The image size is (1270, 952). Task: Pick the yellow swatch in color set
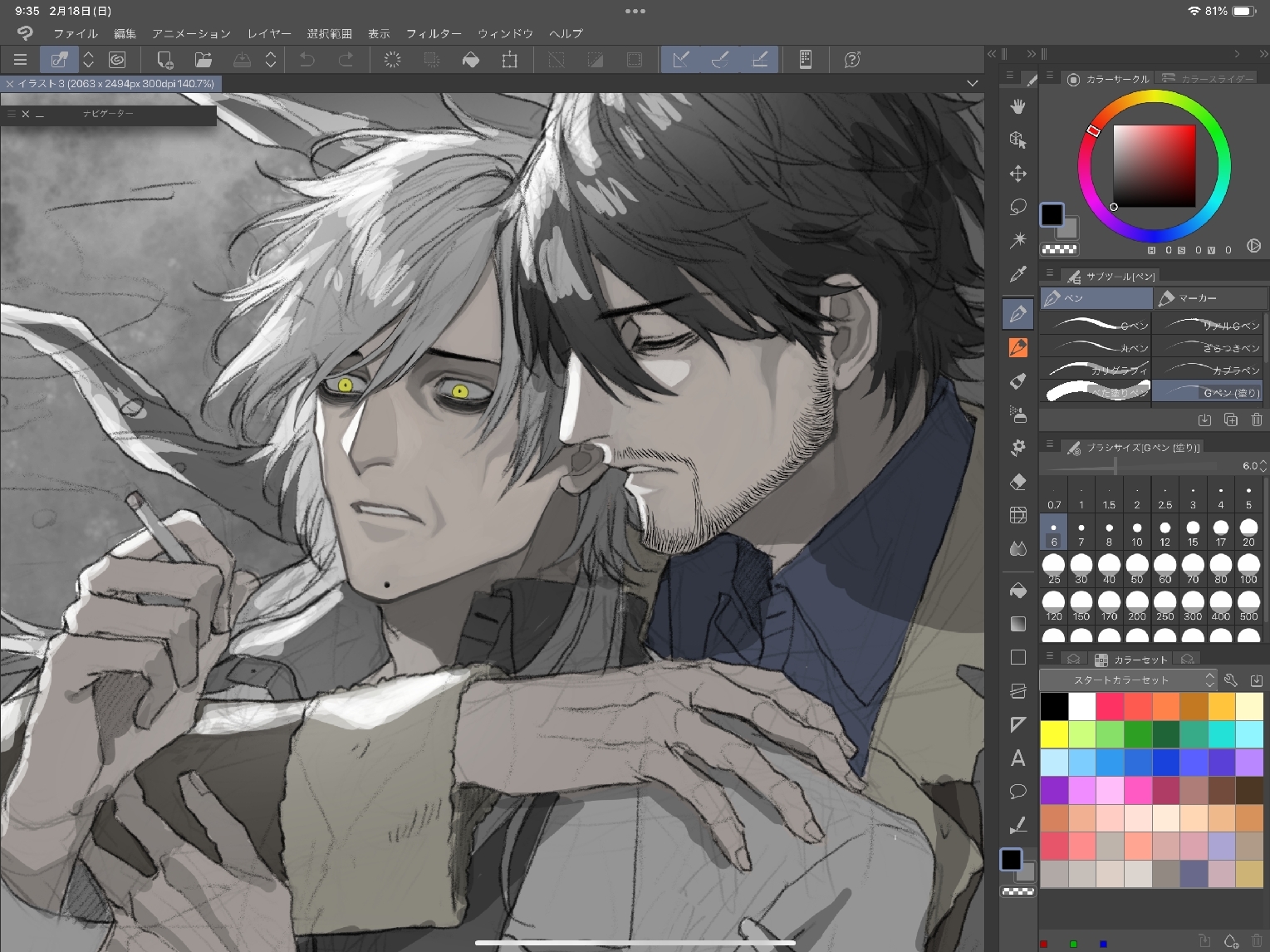[1054, 734]
